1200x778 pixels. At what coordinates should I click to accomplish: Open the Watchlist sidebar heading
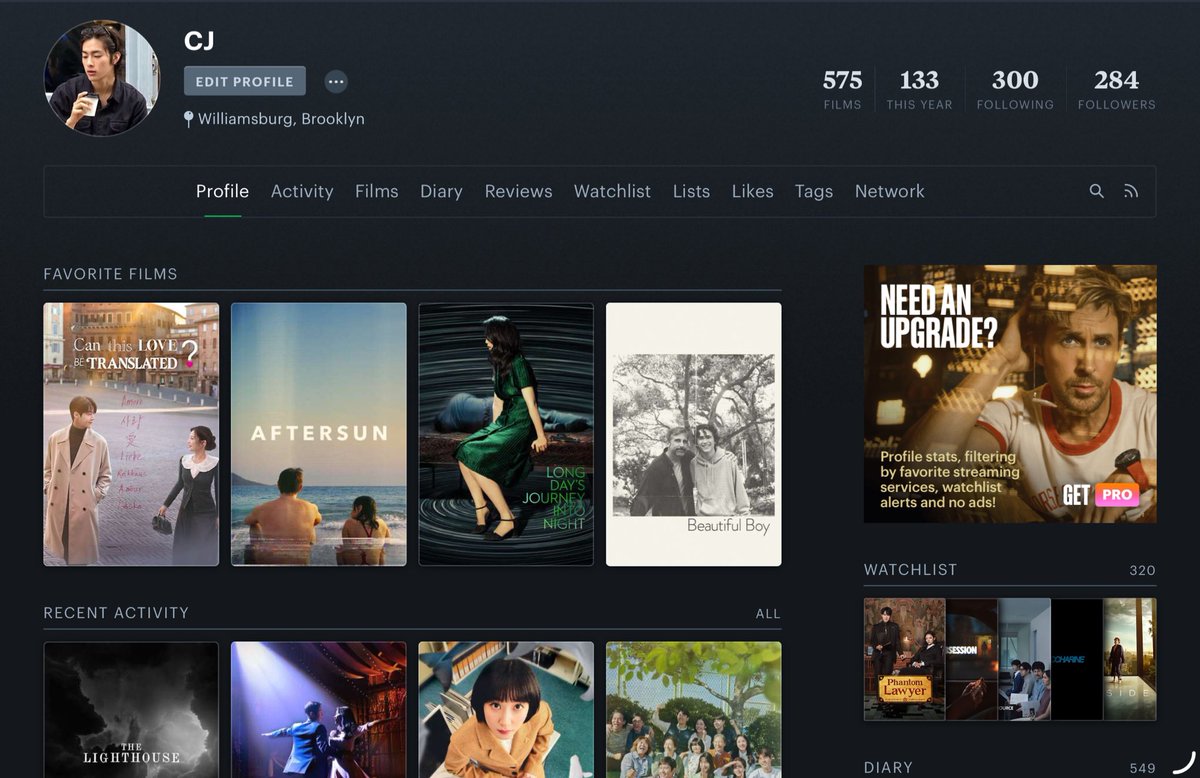click(911, 569)
